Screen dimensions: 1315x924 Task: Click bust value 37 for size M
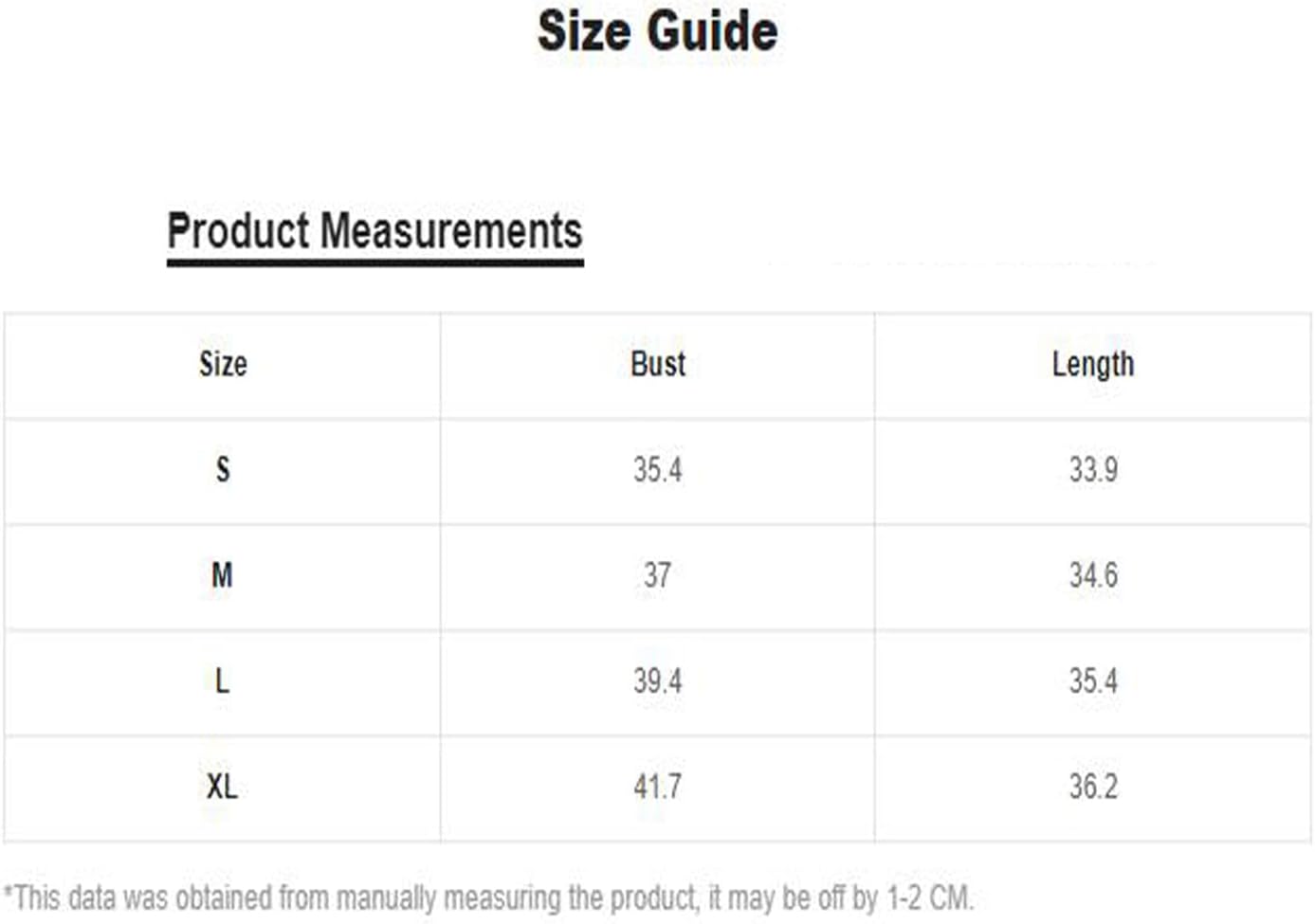(658, 575)
